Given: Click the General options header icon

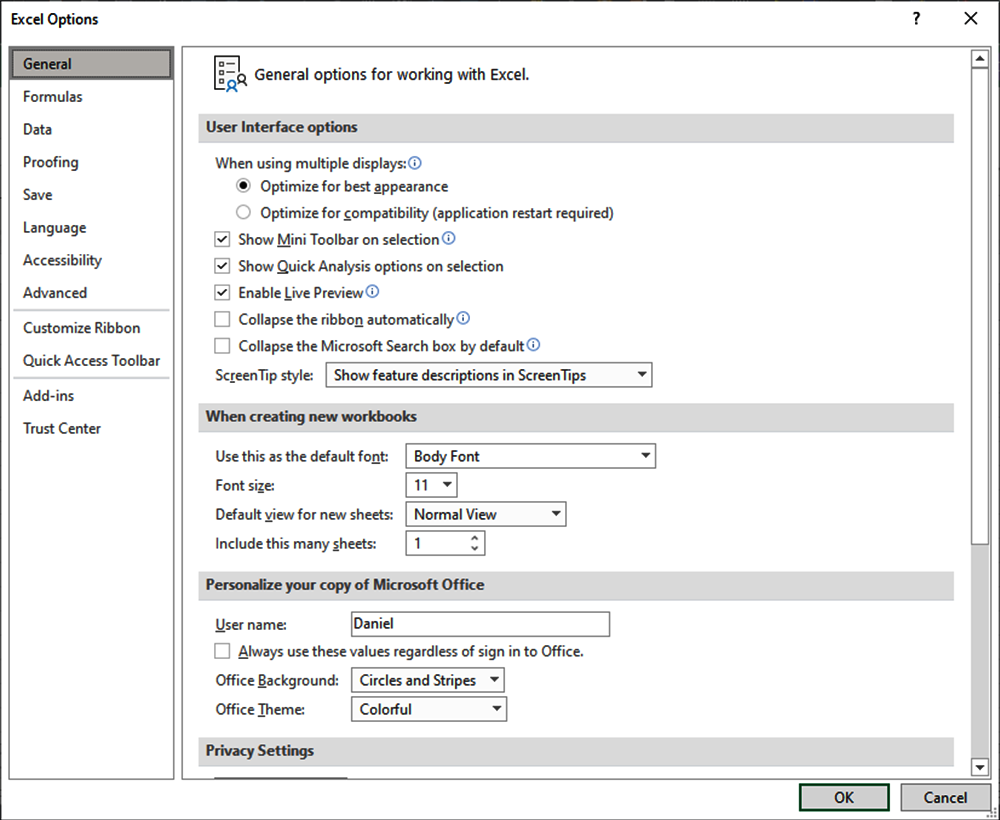Looking at the screenshot, I should pos(230,74).
